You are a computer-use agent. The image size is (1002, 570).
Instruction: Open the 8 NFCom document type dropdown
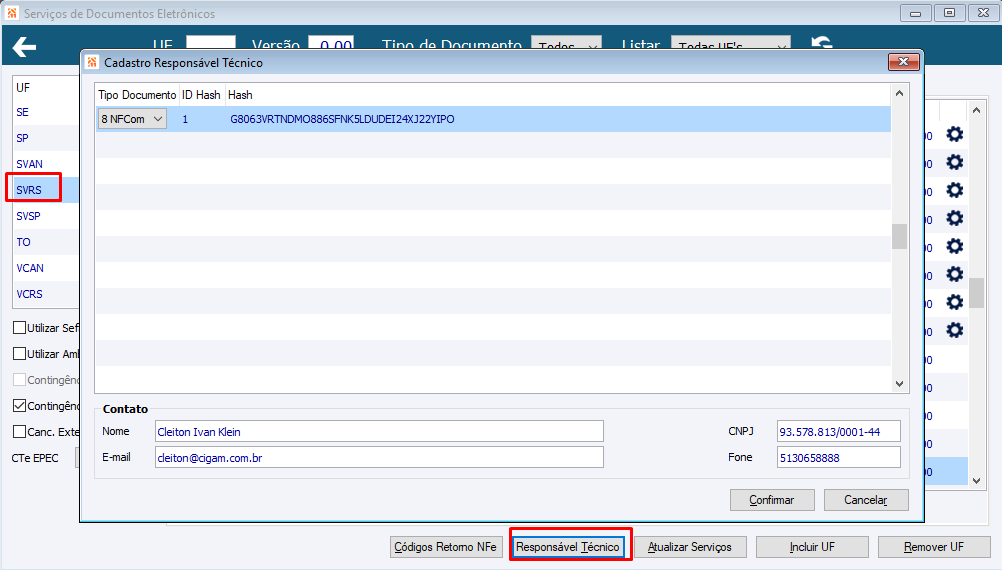[132, 119]
